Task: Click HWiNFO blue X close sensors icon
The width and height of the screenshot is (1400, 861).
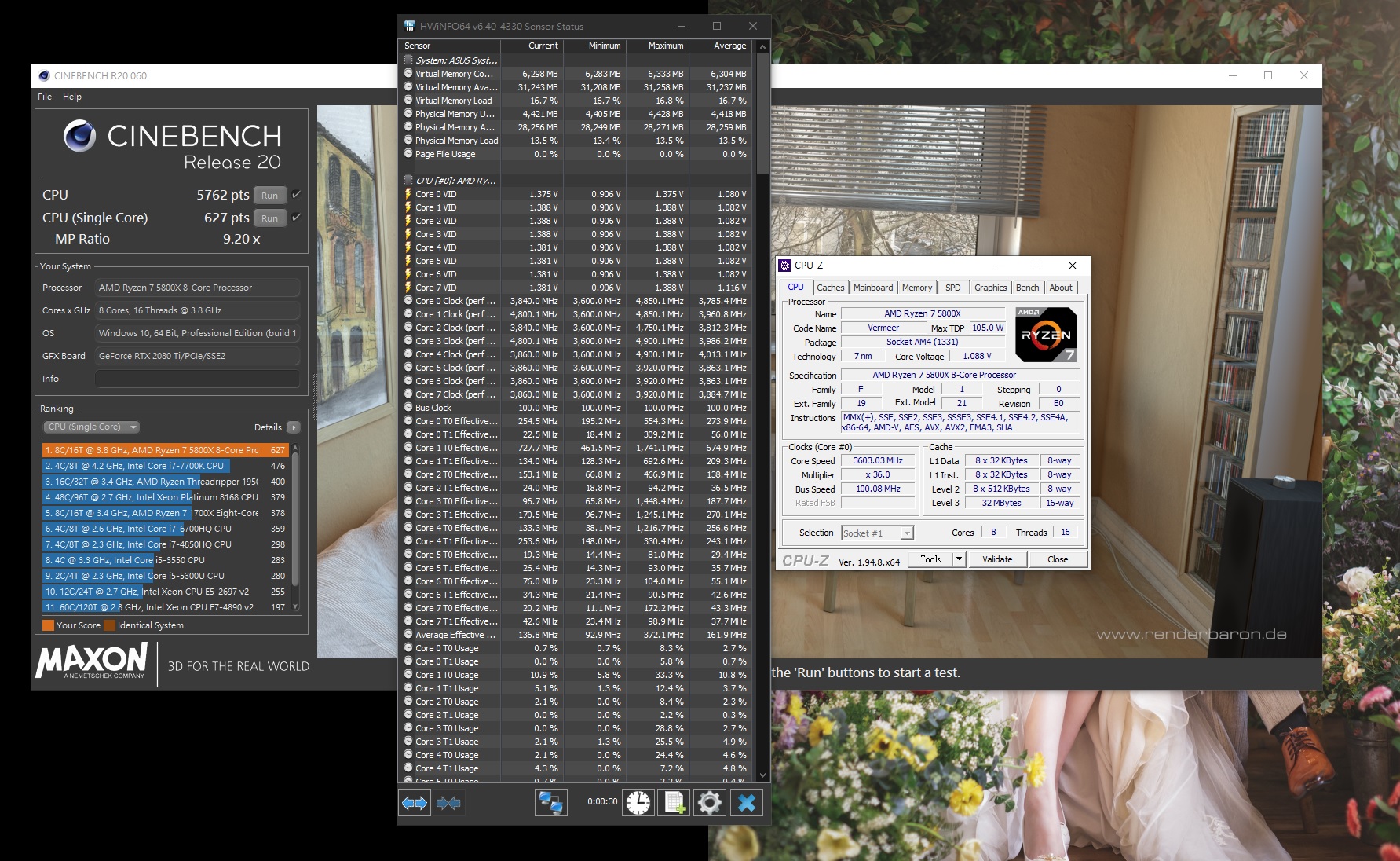Action: click(x=747, y=803)
